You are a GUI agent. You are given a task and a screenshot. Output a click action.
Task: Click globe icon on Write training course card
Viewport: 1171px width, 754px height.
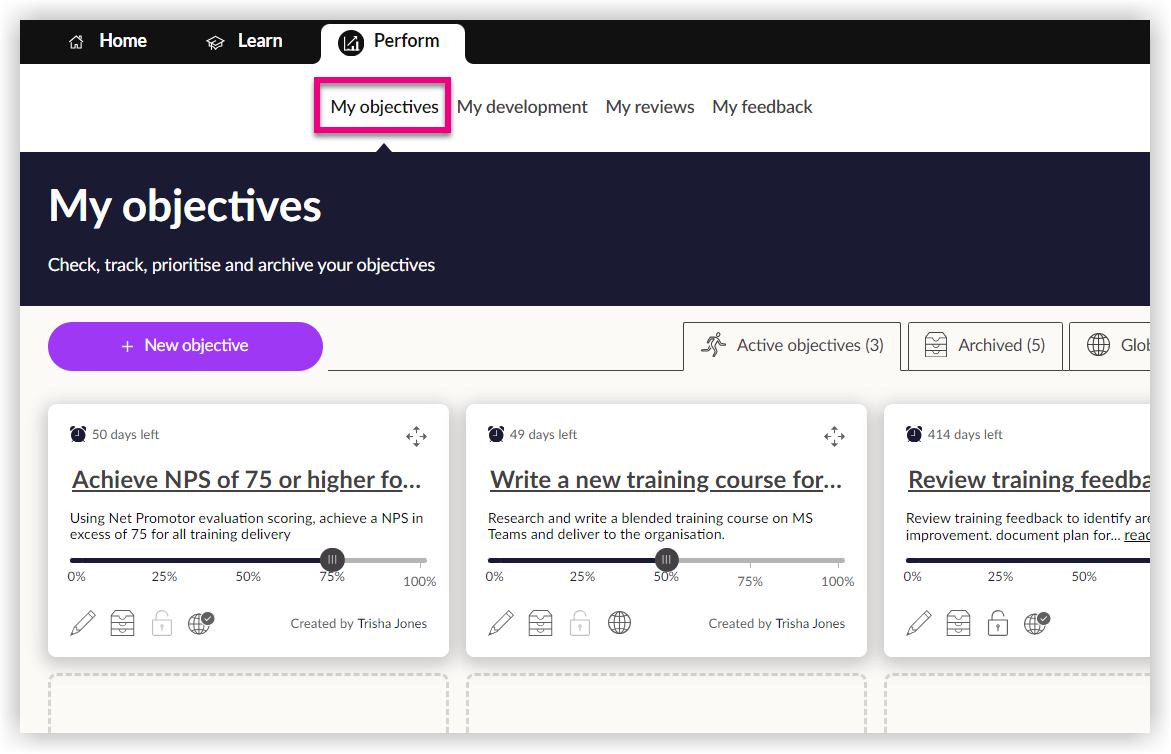click(x=619, y=623)
